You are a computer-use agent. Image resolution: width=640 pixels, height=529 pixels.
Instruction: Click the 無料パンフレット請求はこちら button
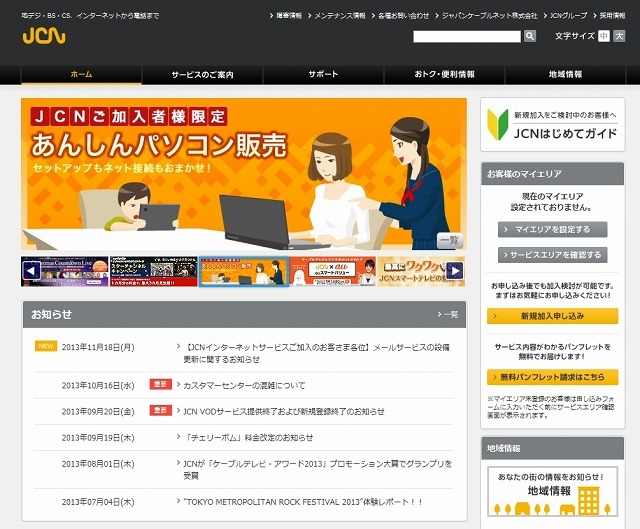(553, 377)
